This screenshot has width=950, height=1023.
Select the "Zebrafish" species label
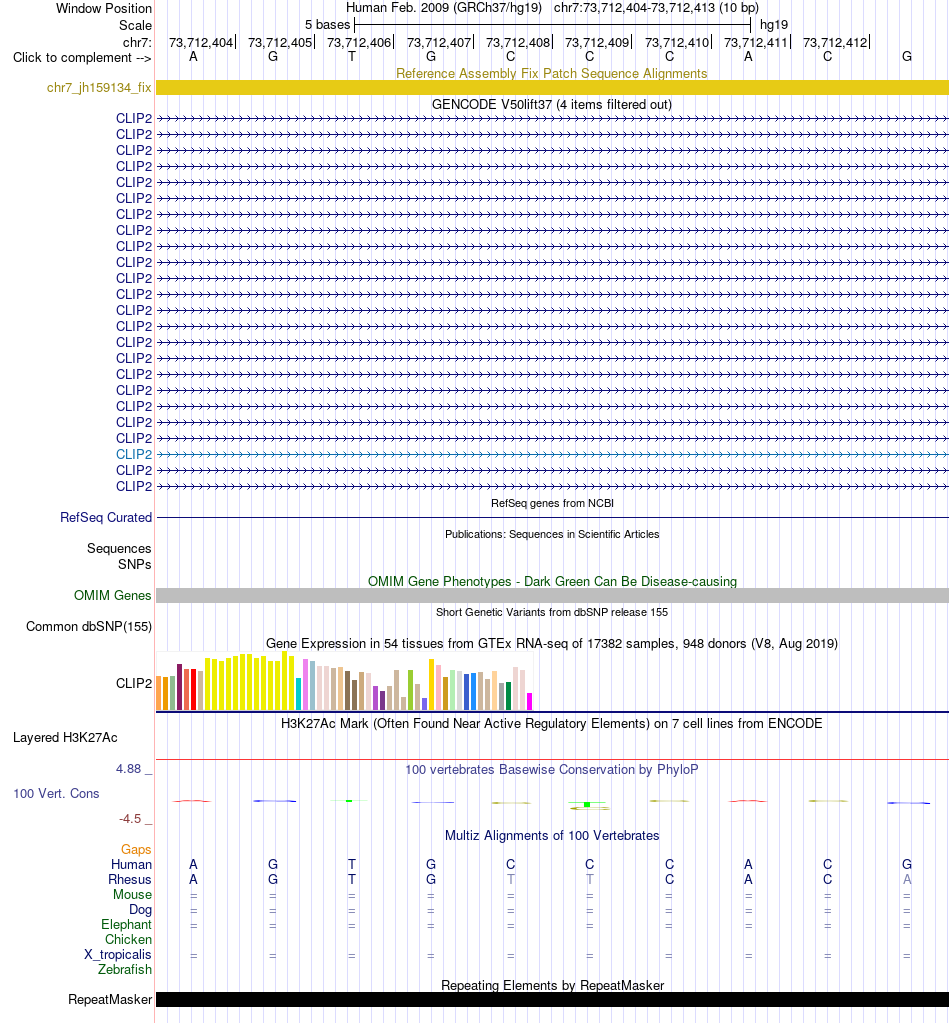click(125, 970)
